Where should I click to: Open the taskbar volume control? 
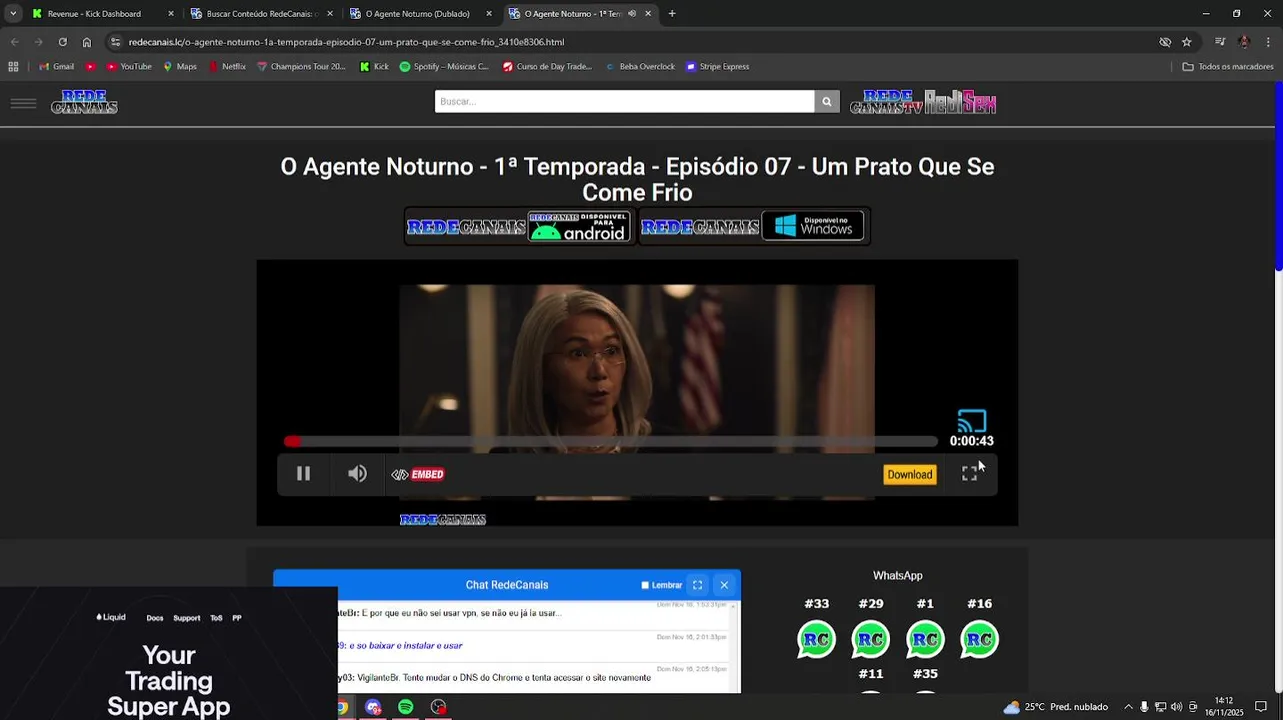click(1176, 707)
